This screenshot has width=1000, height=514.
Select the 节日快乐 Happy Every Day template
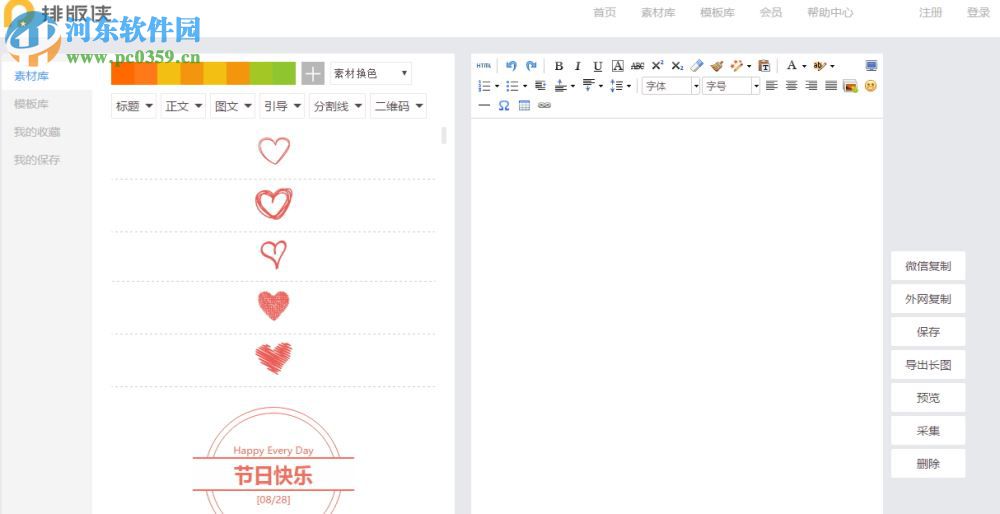(273, 460)
